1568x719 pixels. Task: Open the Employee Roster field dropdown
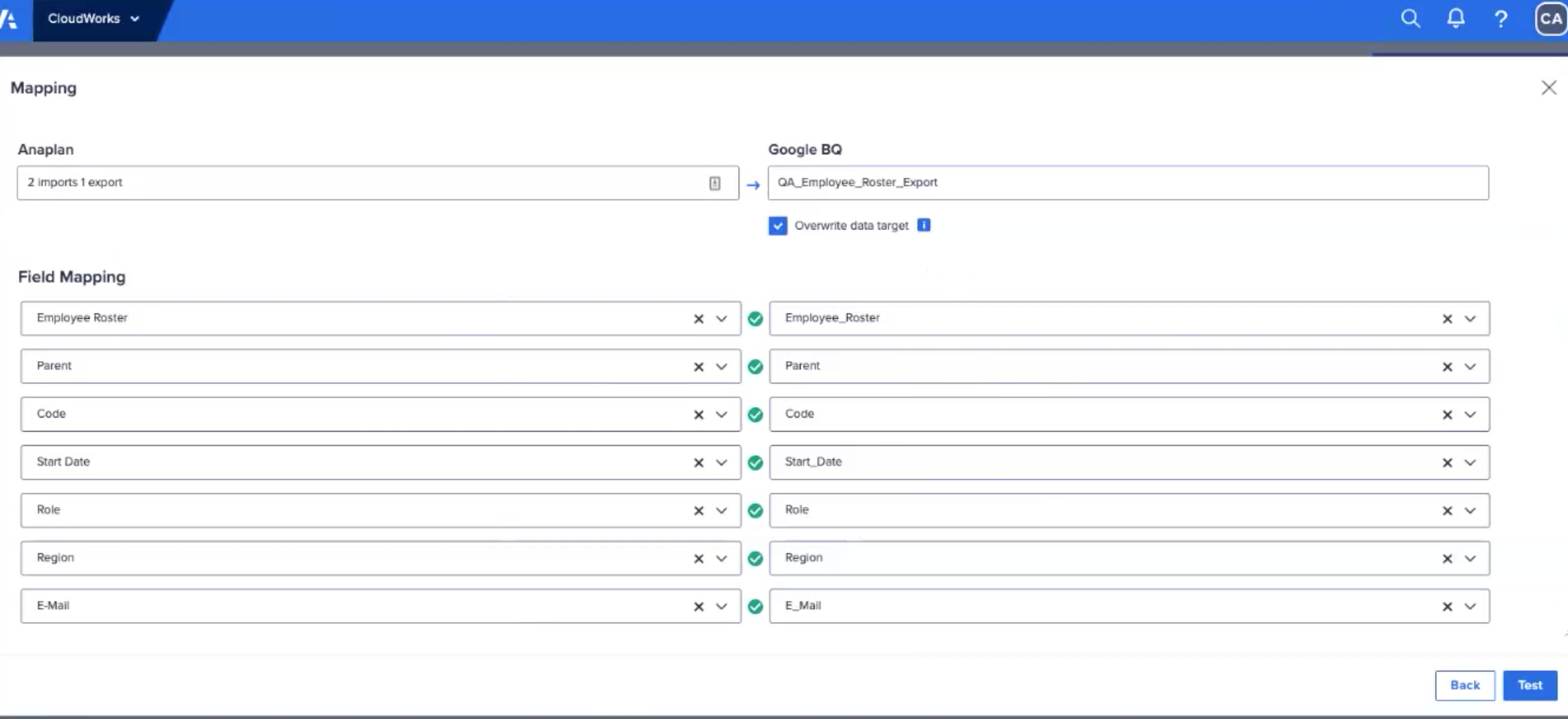pos(721,319)
